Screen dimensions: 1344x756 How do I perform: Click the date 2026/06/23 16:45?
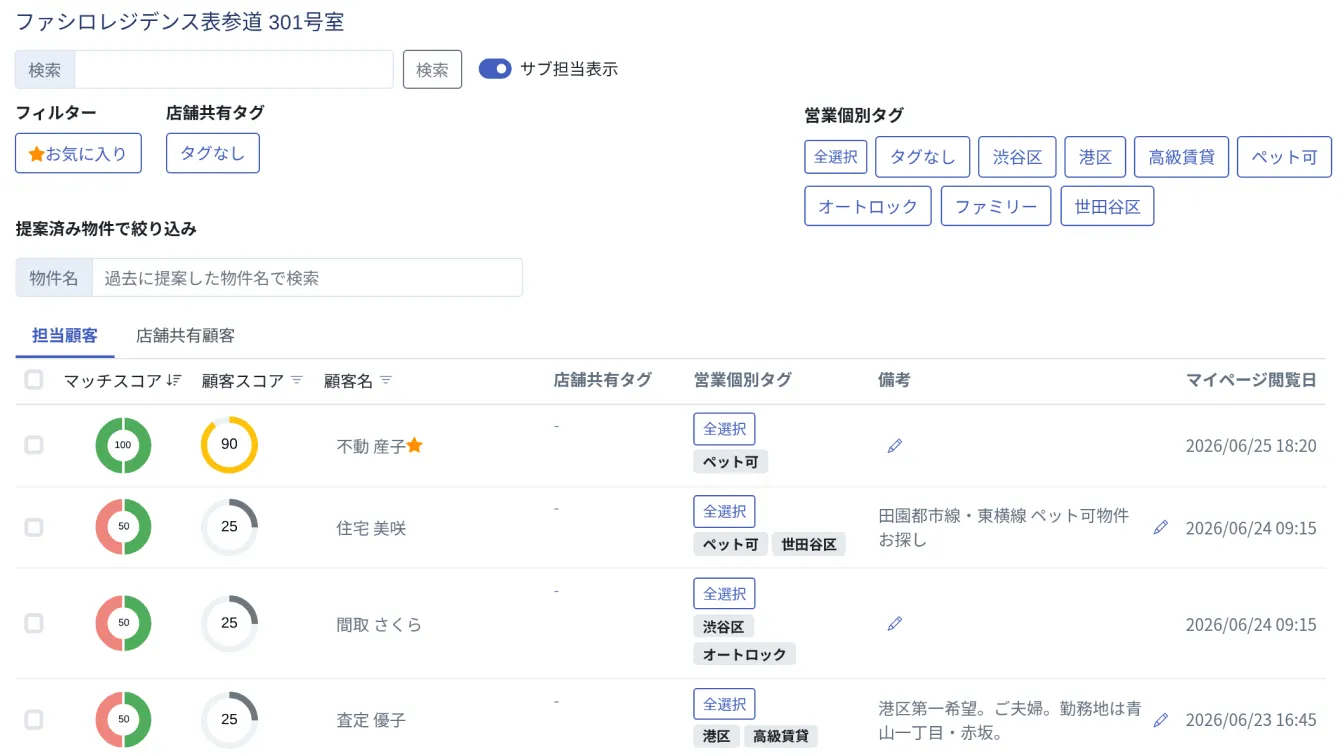coord(1251,720)
